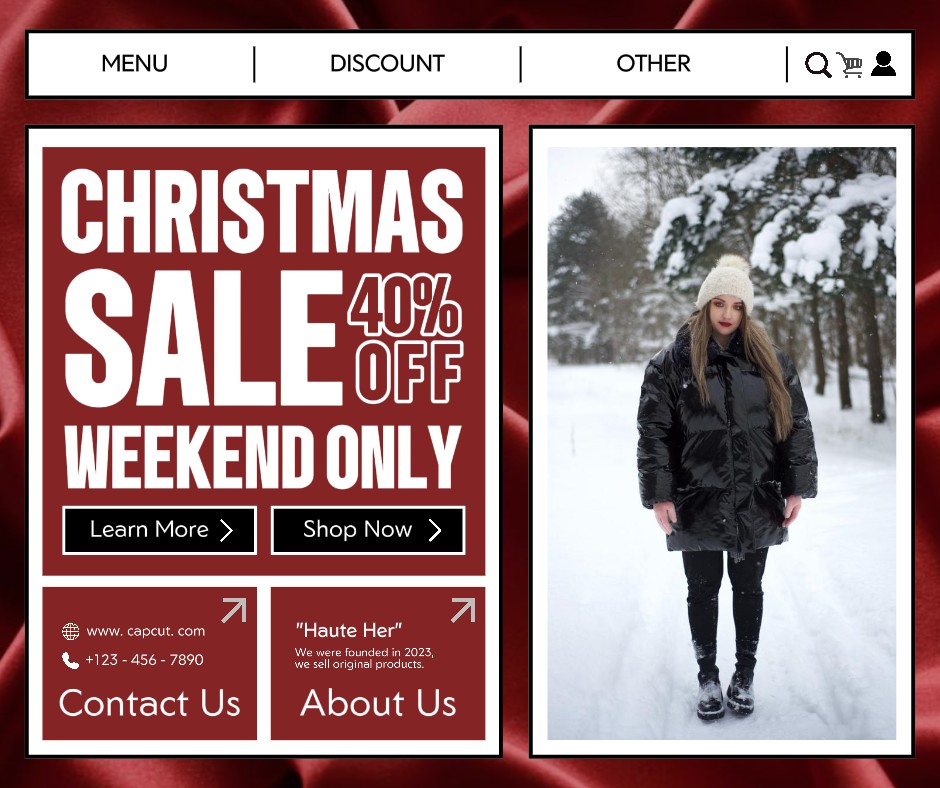Screen dimensions: 940x788
Task: Click the +123 - 456 - 7890 phone number
Action: pyautogui.click(x=144, y=660)
